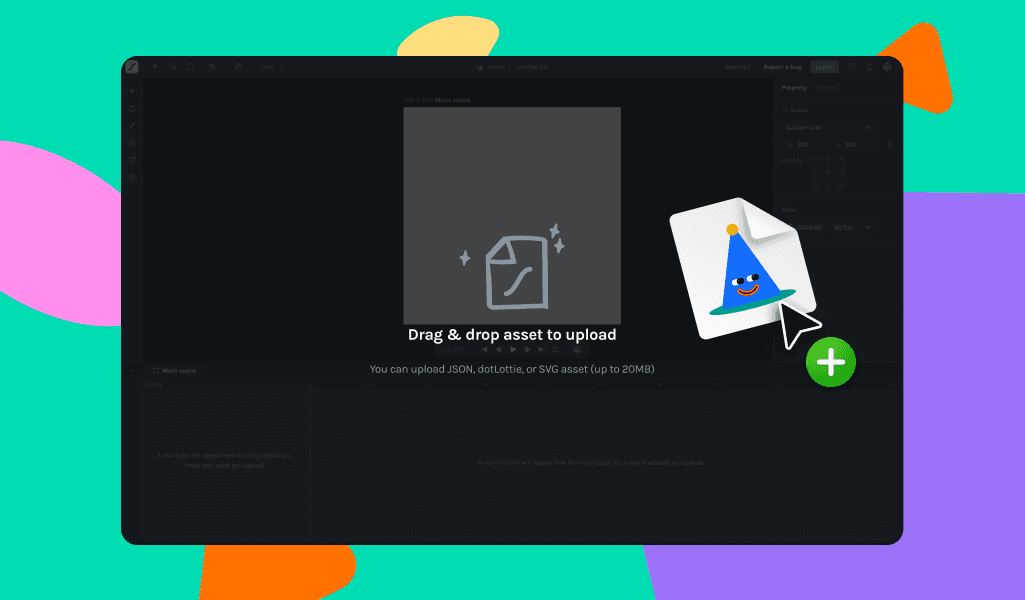Enable loop playback below the canvas

point(556,349)
